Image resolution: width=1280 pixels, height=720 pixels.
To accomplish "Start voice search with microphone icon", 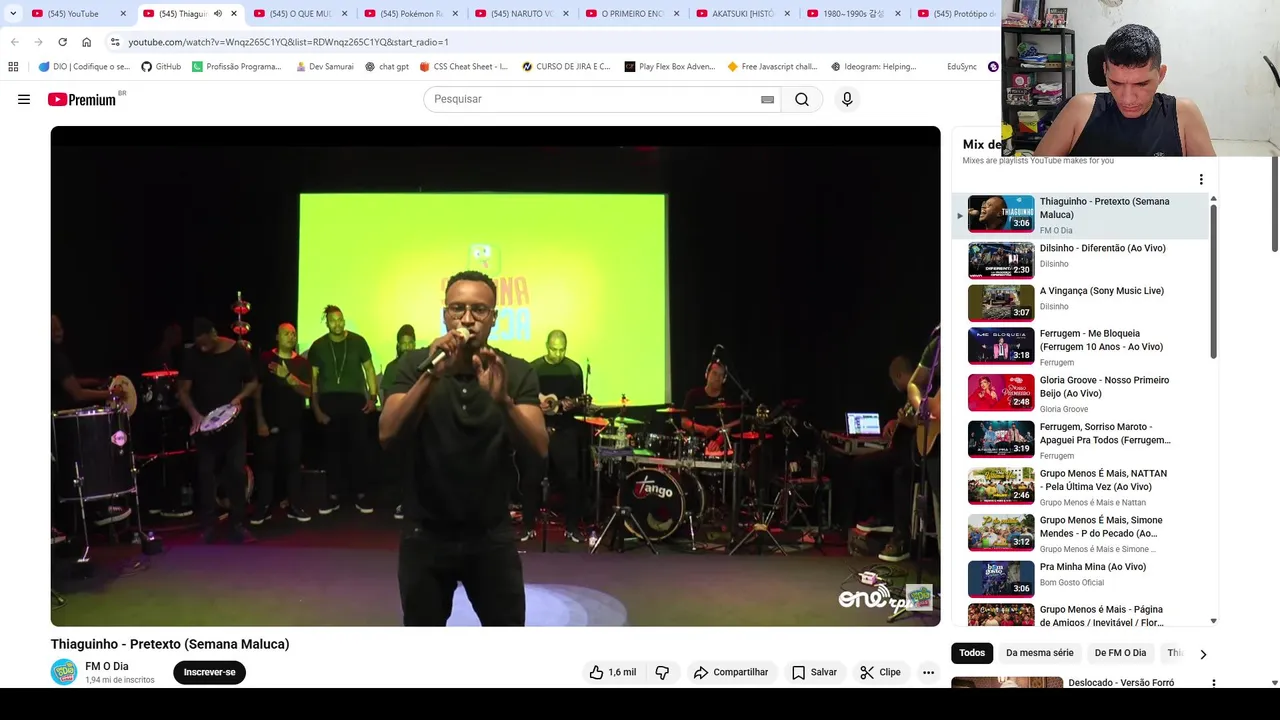I will [847, 99].
